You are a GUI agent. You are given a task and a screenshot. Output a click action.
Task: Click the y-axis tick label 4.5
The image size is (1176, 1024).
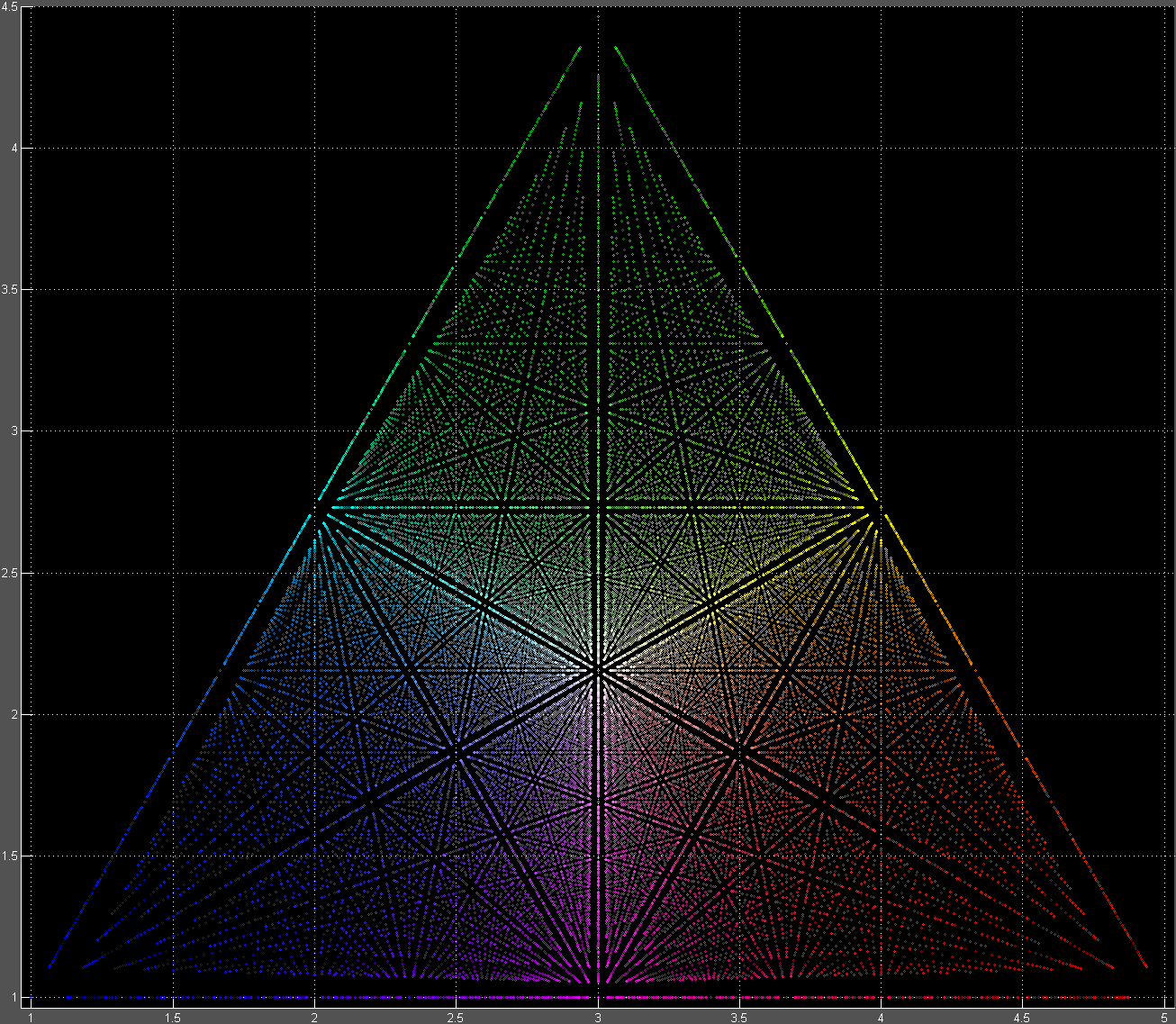pos(12,7)
